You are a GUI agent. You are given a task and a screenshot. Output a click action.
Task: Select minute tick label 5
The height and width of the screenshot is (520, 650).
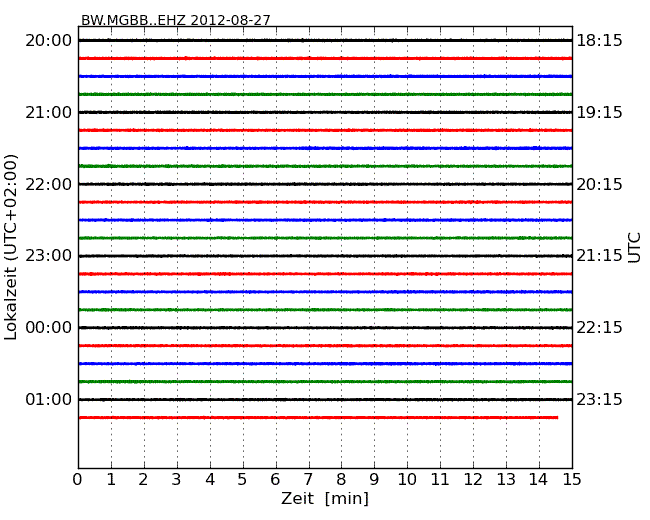(x=243, y=479)
